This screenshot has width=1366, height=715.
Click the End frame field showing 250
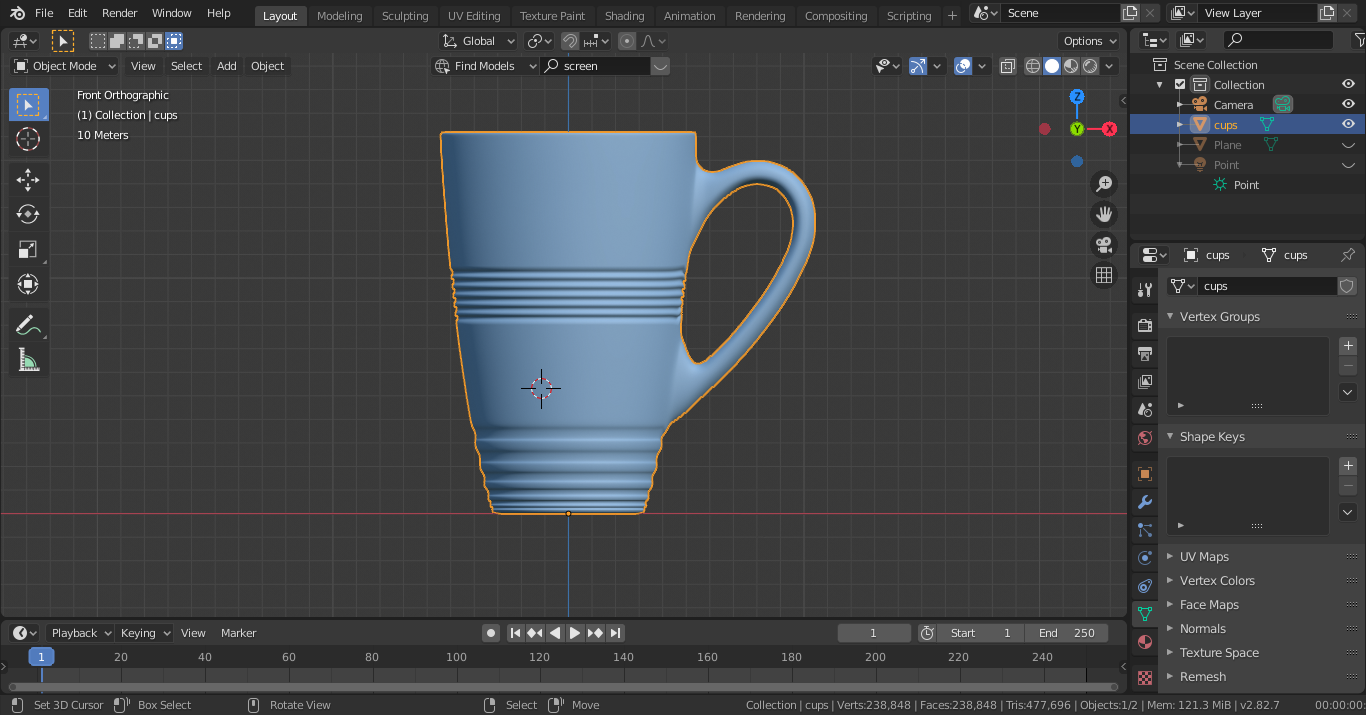click(x=1067, y=633)
